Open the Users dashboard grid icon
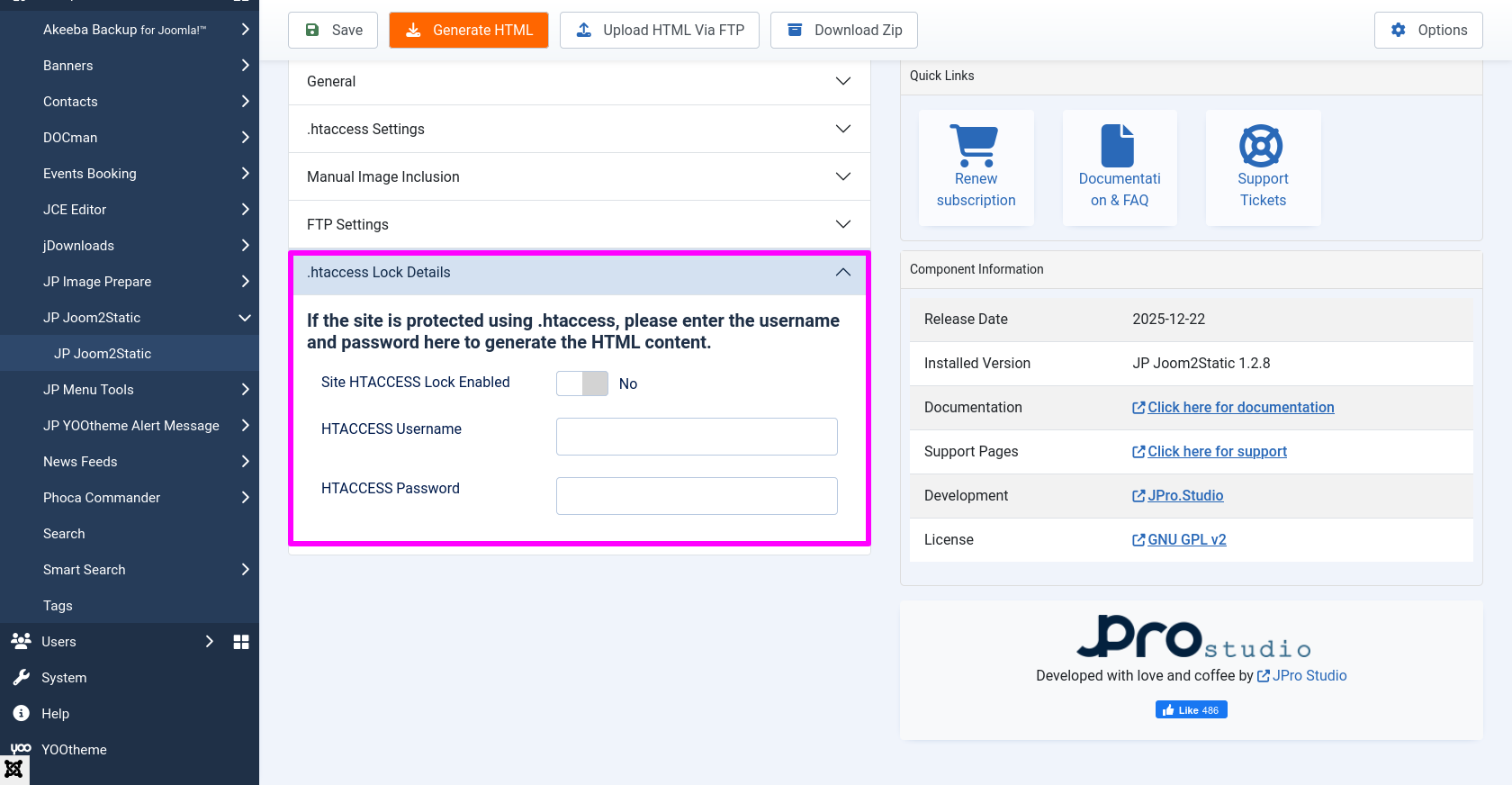Screen dimensions: 1512x785 [x=241, y=642]
